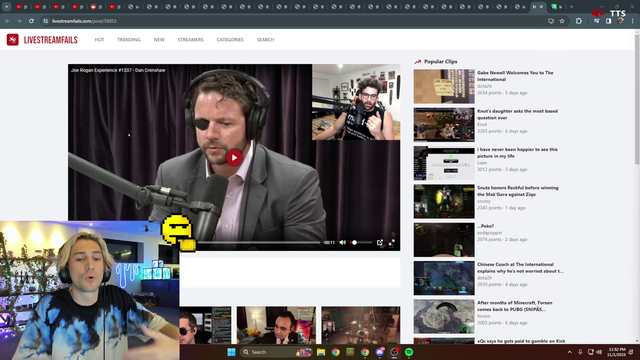Open Chinese Coach clip thumbnail

[x=444, y=278]
